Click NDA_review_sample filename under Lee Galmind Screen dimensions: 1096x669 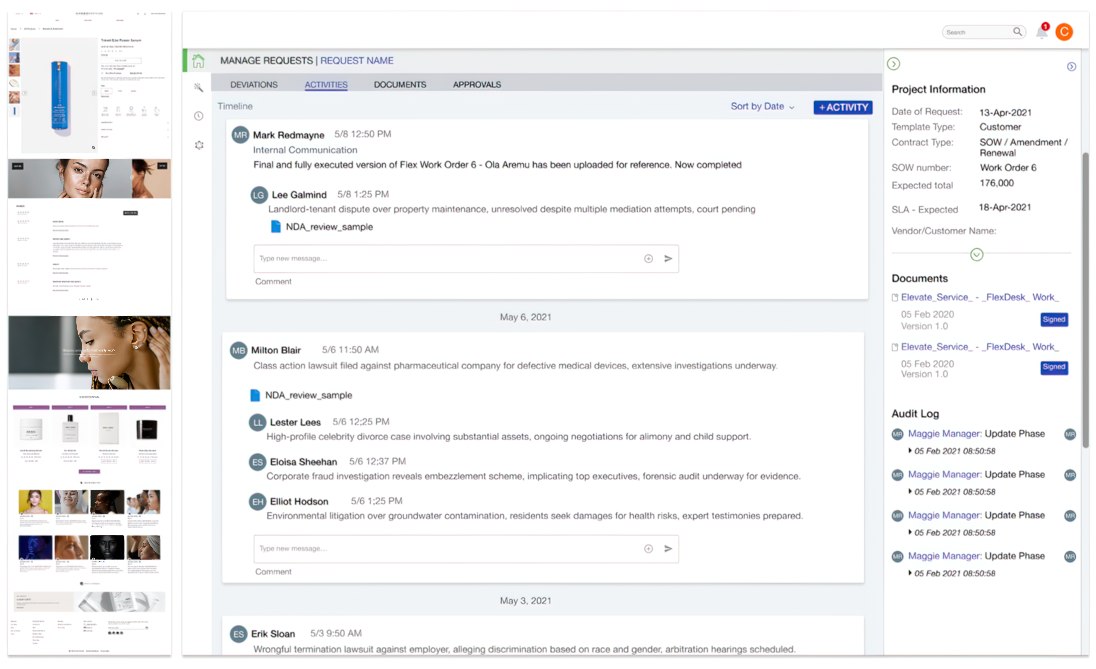coord(329,226)
